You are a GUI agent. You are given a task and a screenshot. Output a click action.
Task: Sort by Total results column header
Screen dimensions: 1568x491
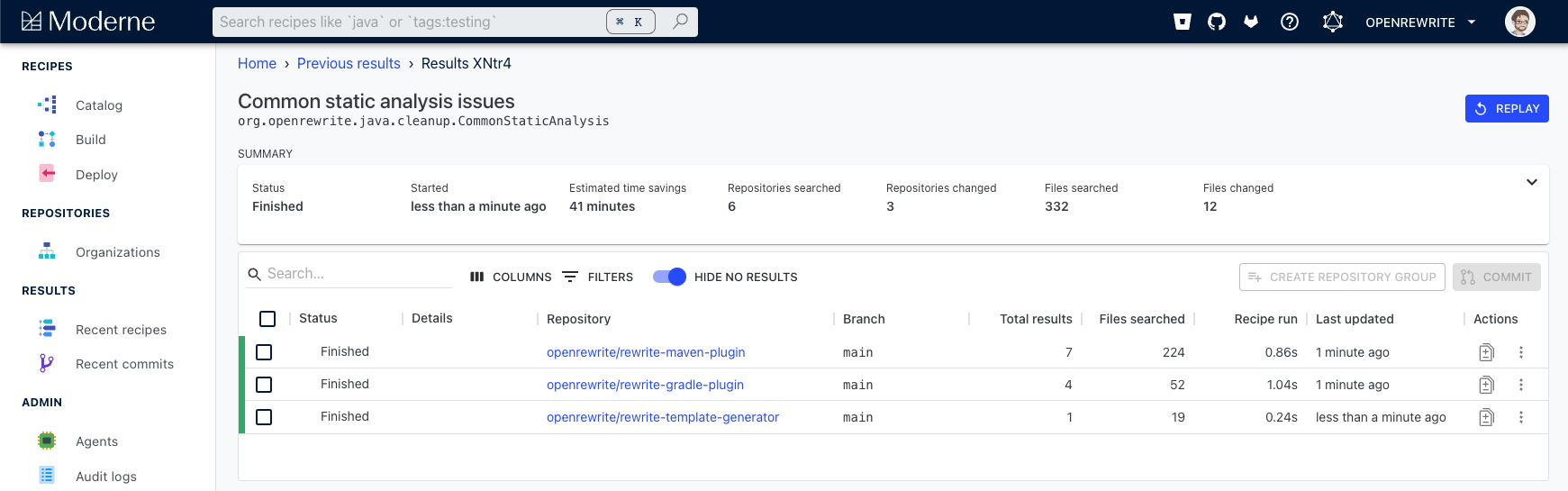click(x=1036, y=319)
